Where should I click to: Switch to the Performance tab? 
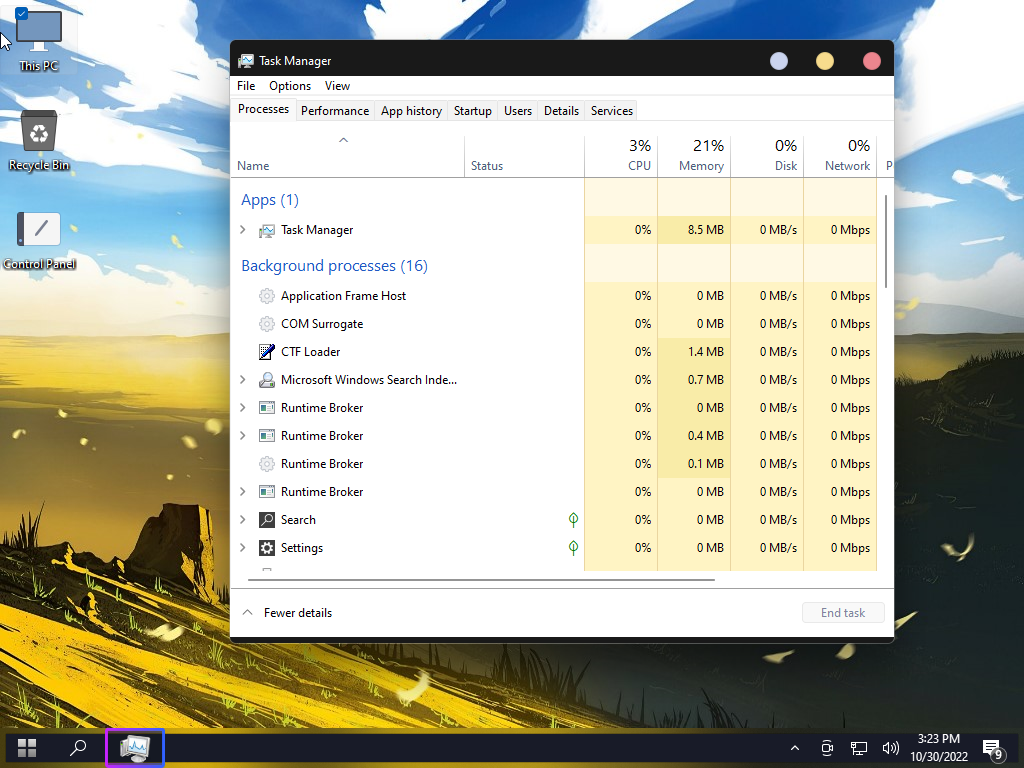pyautogui.click(x=335, y=111)
